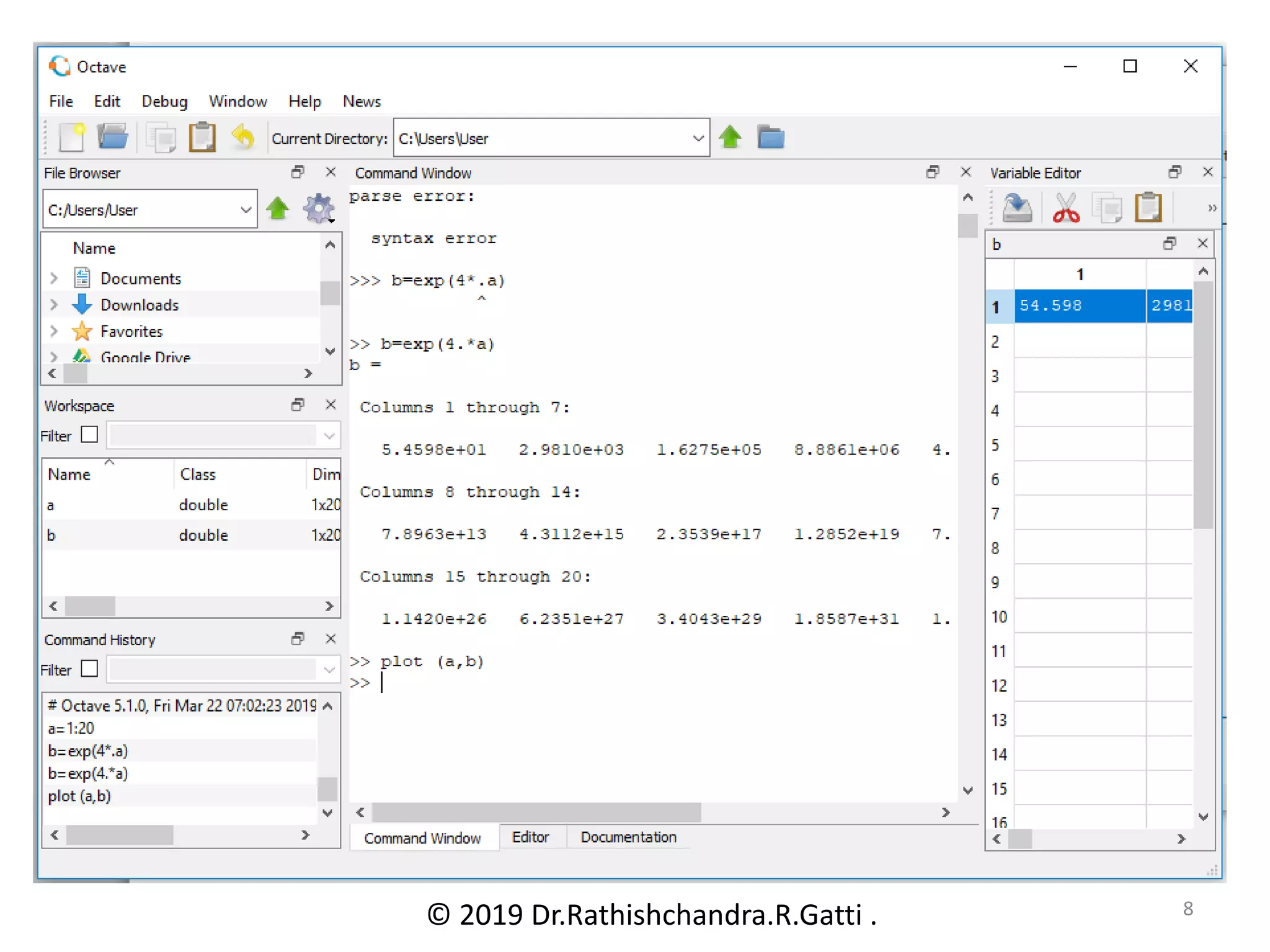This screenshot has height=952, width=1270.
Task: Click the New Script file icon
Action: [x=71, y=138]
